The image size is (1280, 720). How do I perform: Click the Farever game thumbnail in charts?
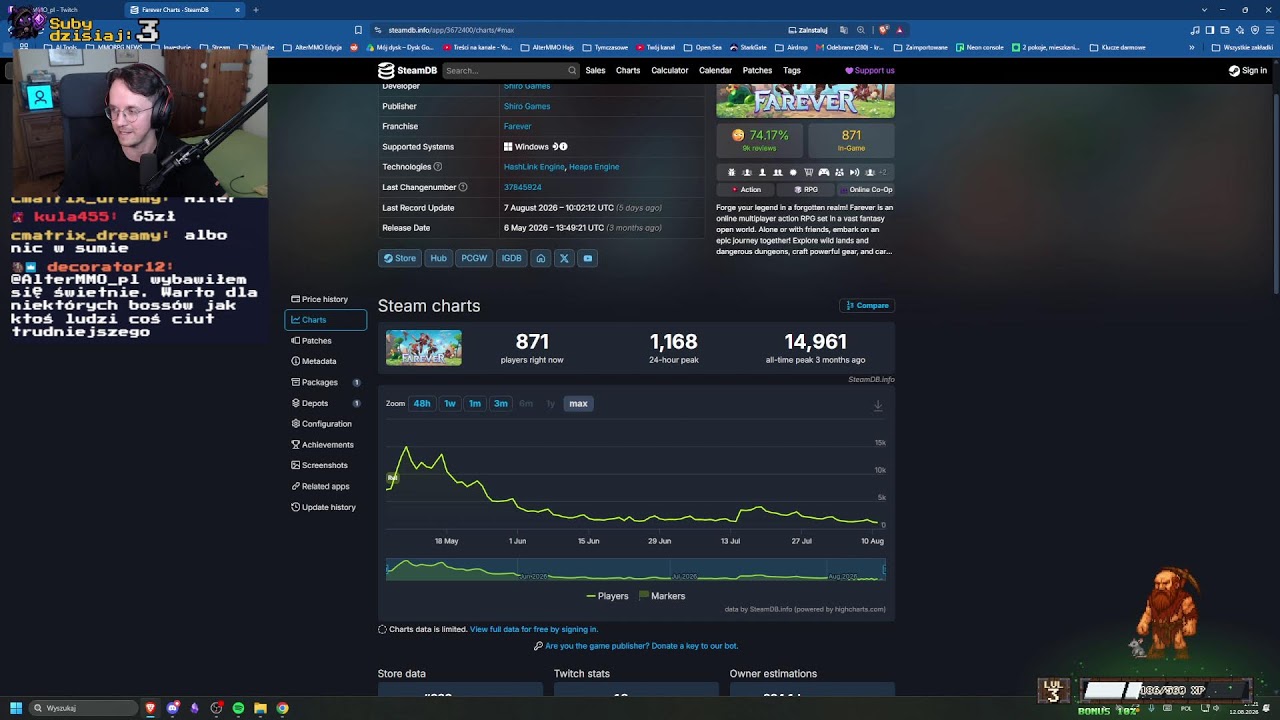tap(424, 348)
